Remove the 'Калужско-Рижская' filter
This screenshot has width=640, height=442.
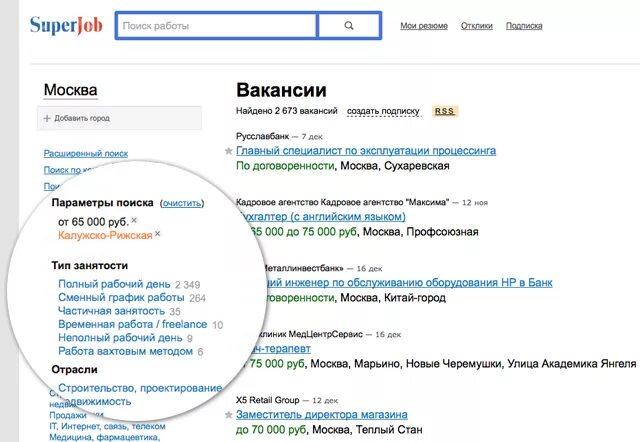click(x=158, y=233)
